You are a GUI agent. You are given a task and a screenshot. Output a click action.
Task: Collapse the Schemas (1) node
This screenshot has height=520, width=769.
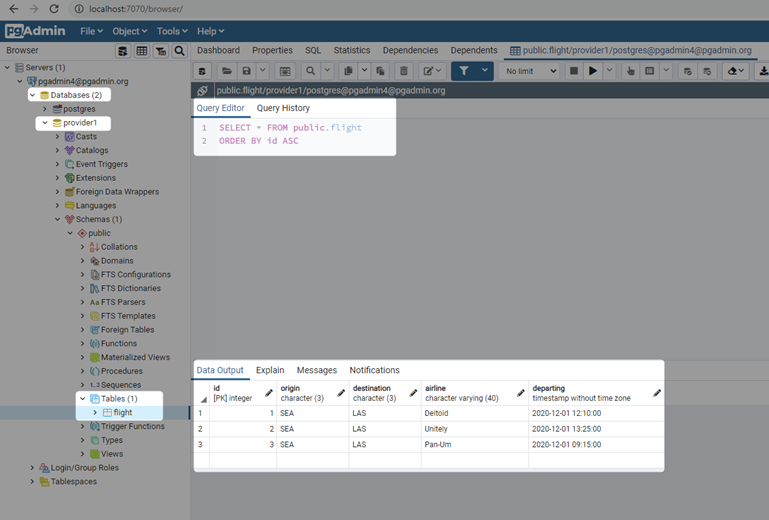pos(57,219)
